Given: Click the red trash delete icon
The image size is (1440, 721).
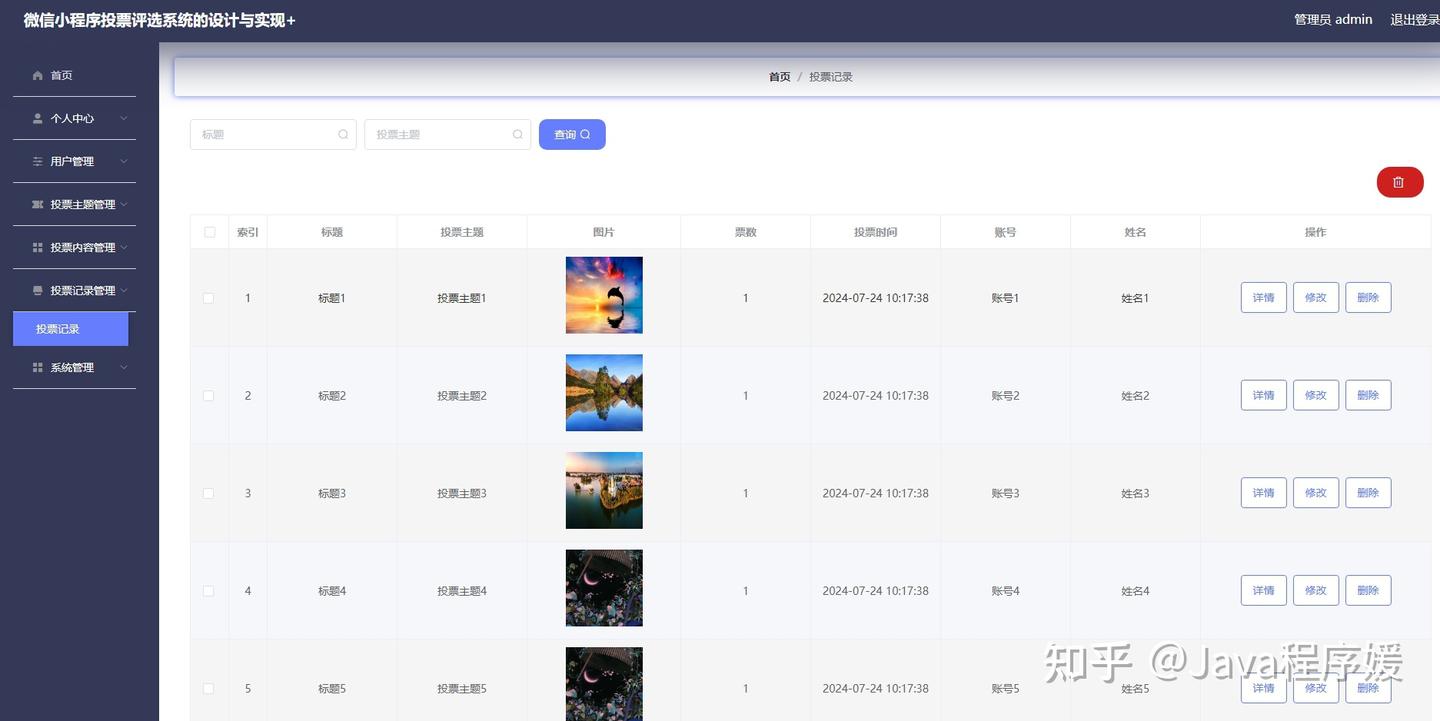Looking at the screenshot, I should coord(1399,182).
